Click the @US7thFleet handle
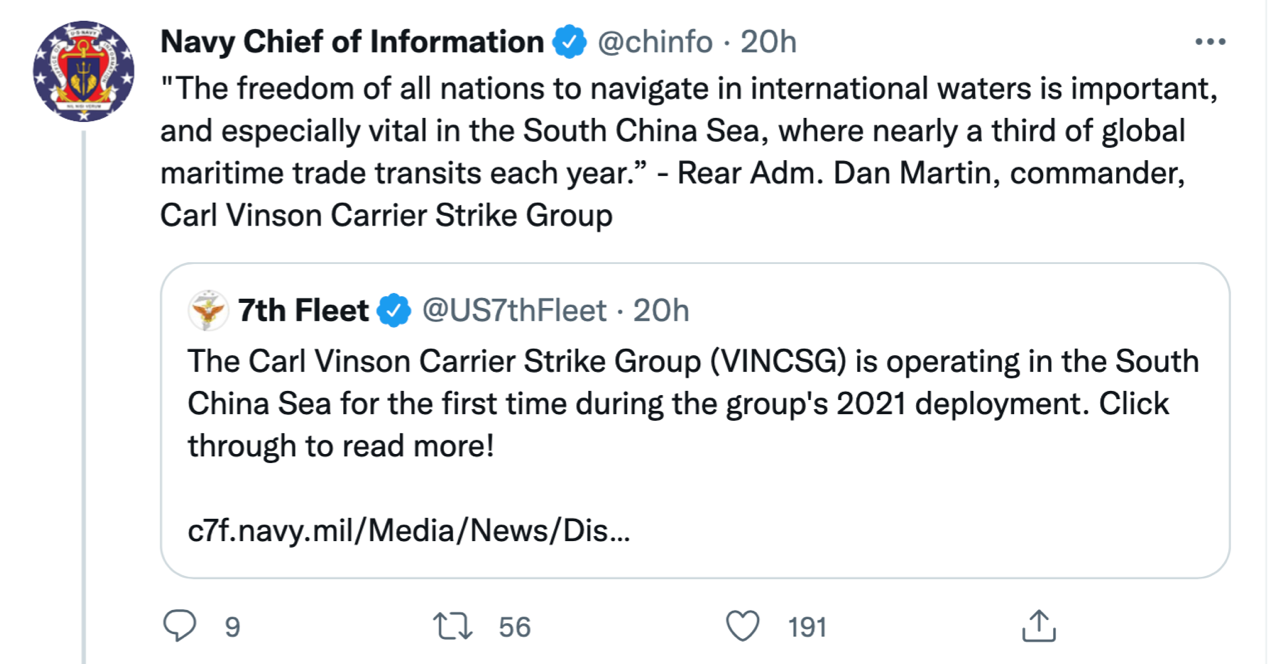 [514, 311]
